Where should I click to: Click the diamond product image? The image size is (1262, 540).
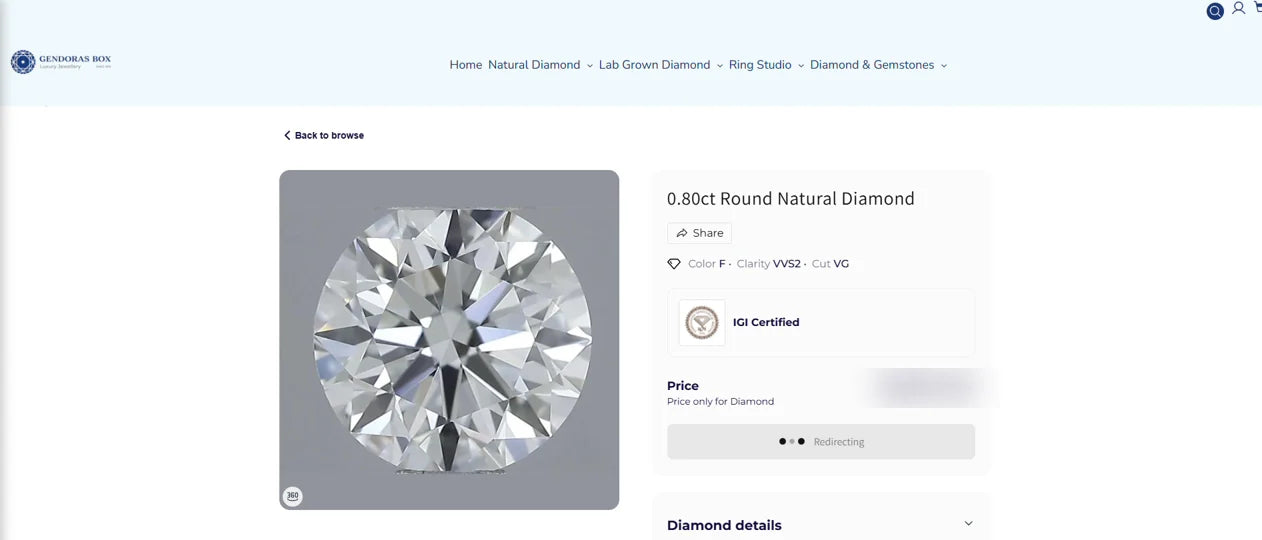coord(449,340)
